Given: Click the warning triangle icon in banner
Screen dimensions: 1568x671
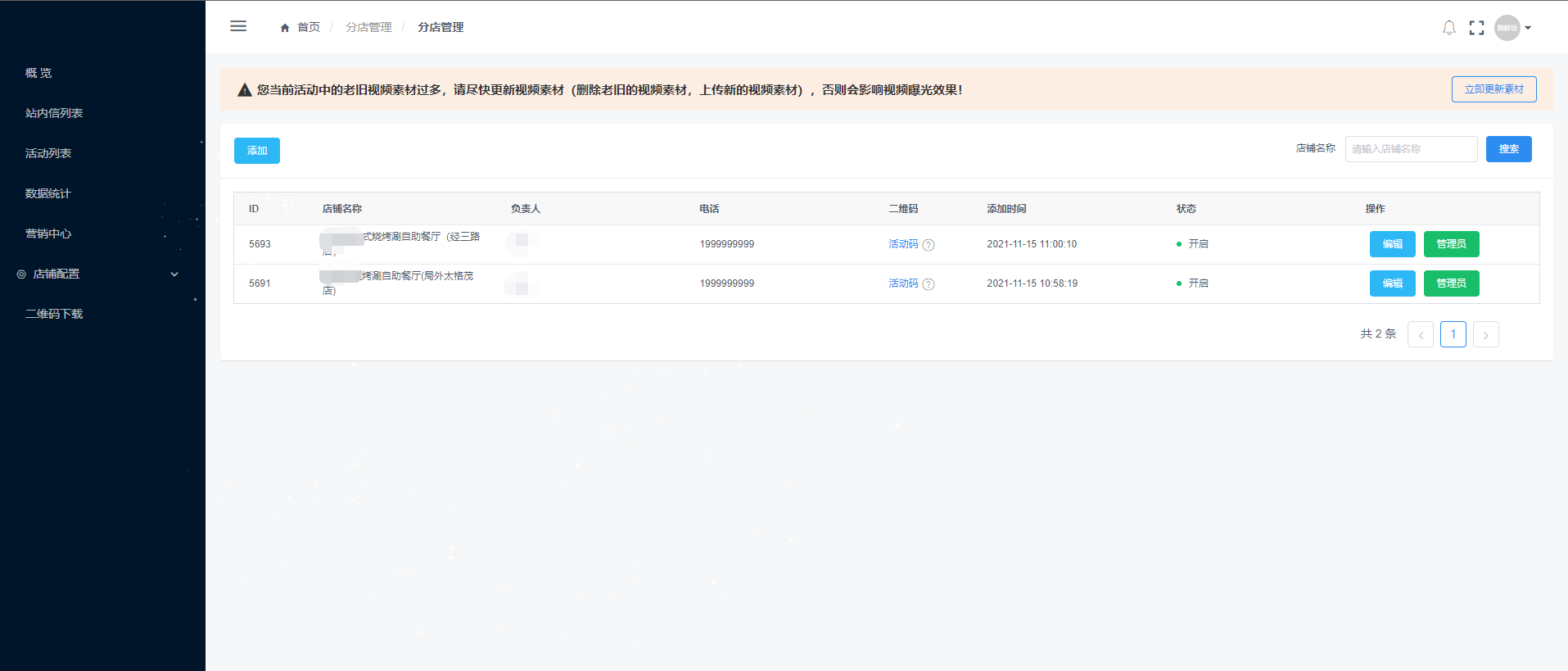Looking at the screenshot, I should [x=244, y=90].
